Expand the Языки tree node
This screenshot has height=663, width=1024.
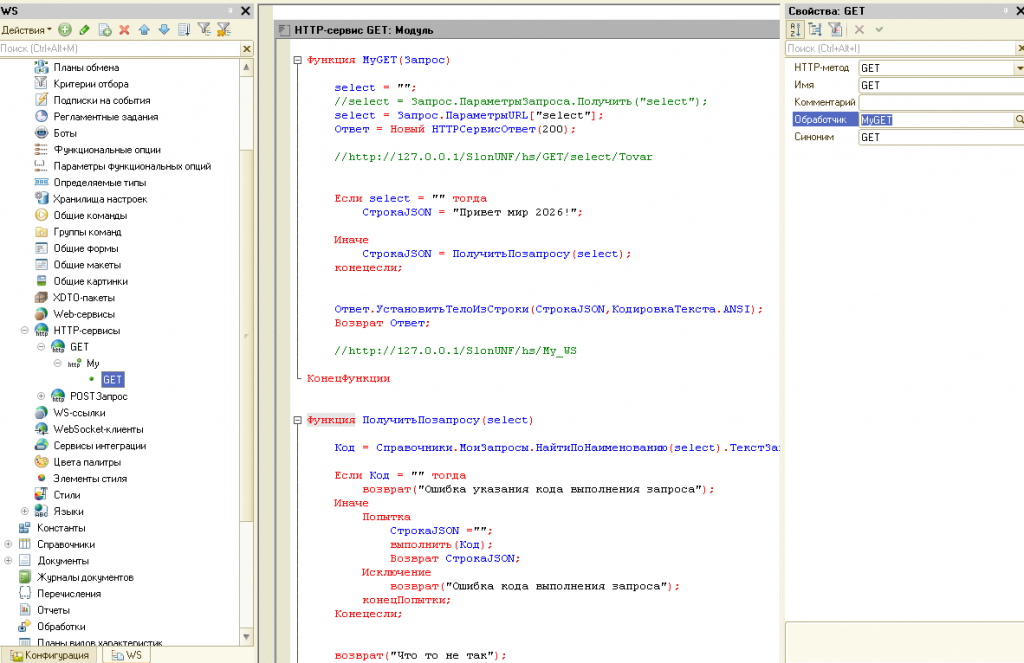coord(25,511)
